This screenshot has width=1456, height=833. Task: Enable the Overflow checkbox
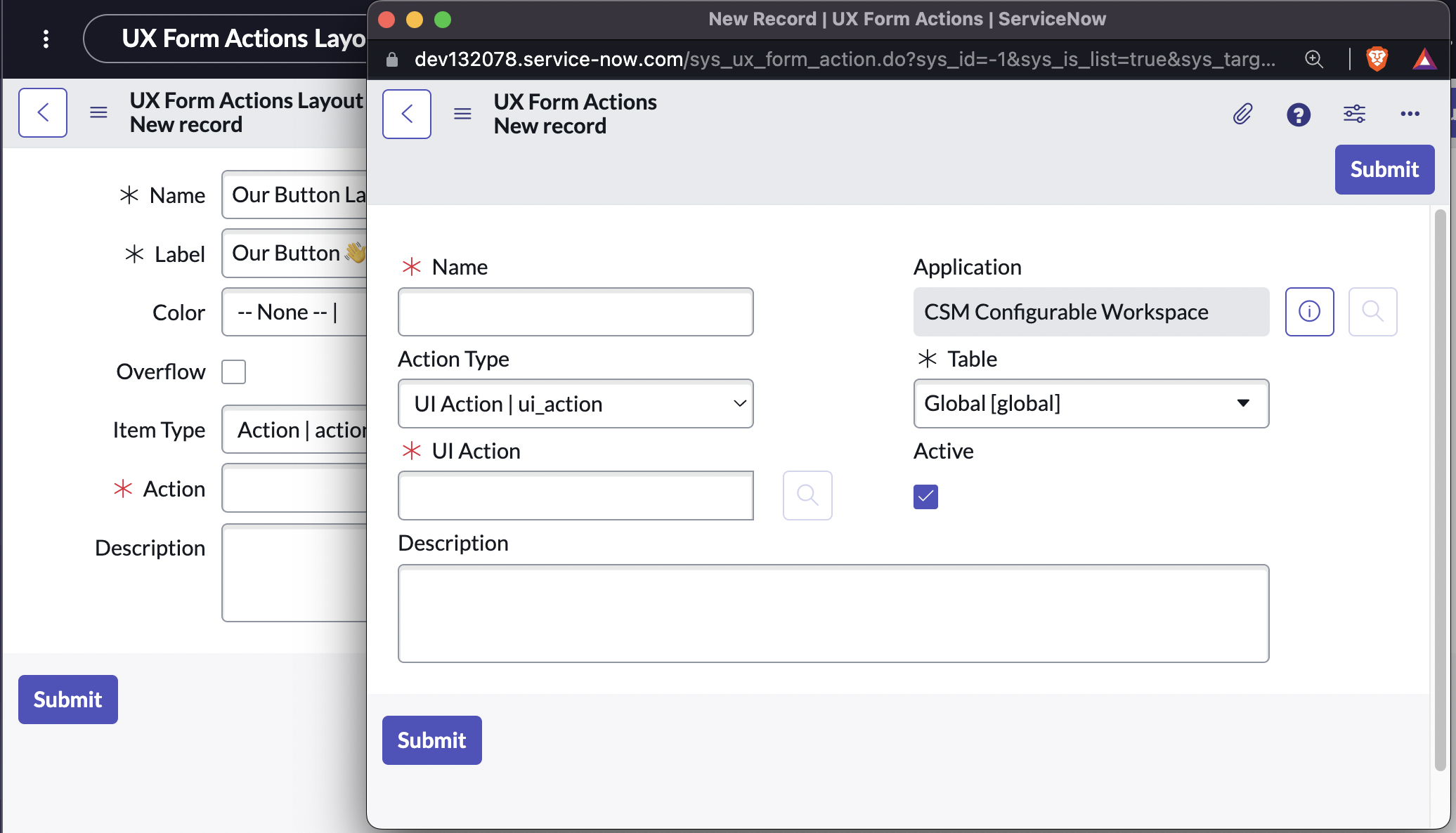point(233,372)
